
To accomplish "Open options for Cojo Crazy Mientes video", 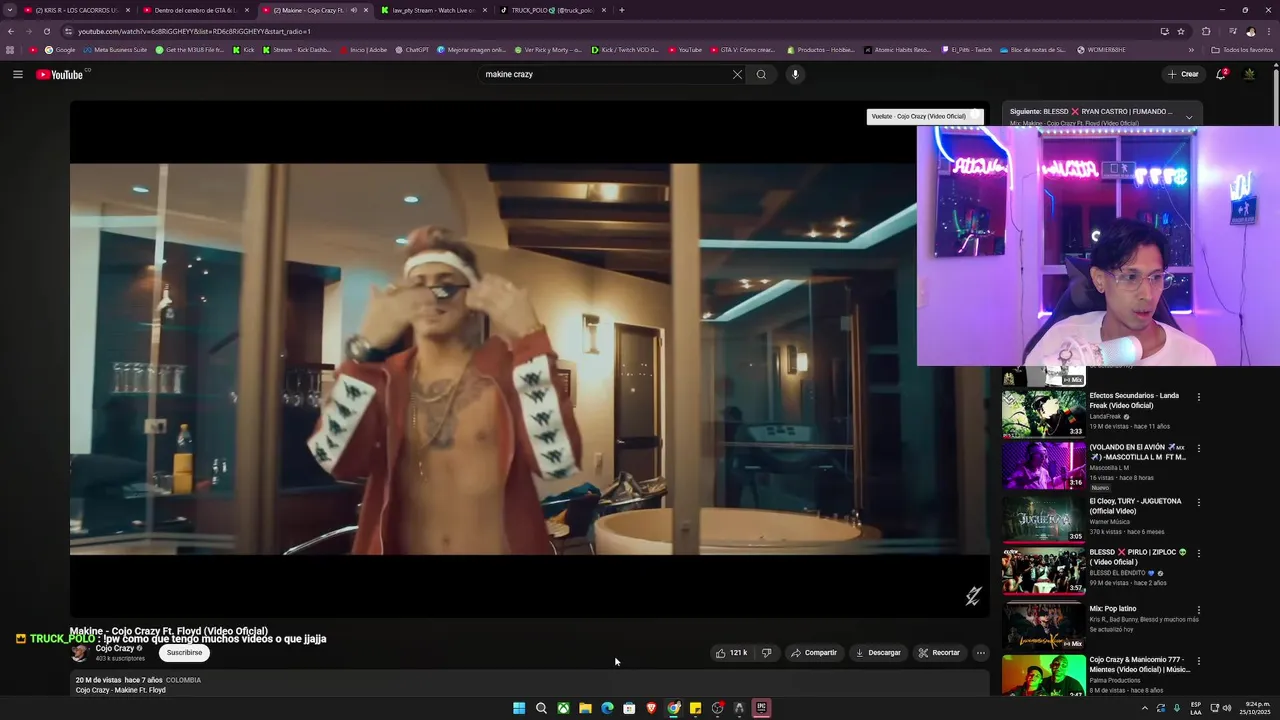I will point(1198,661).
